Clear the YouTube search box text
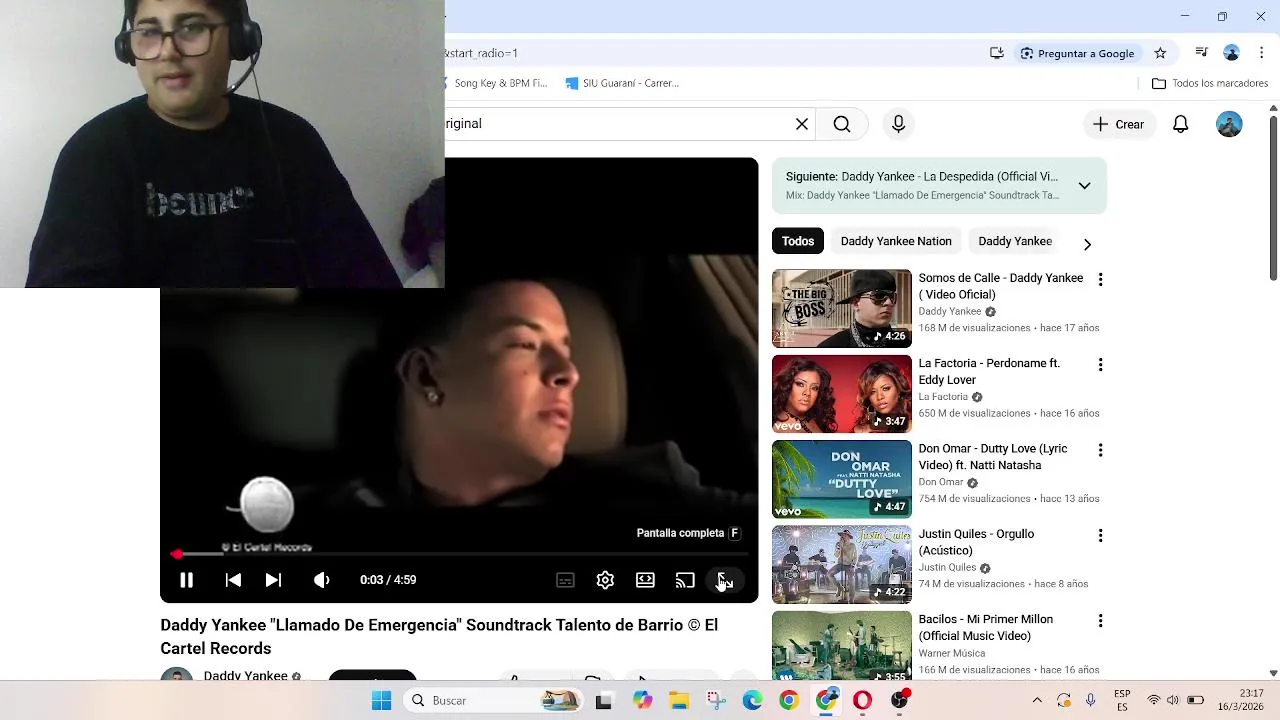The width and height of the screenshot is (1280, 720). click(x=802, y=124)
